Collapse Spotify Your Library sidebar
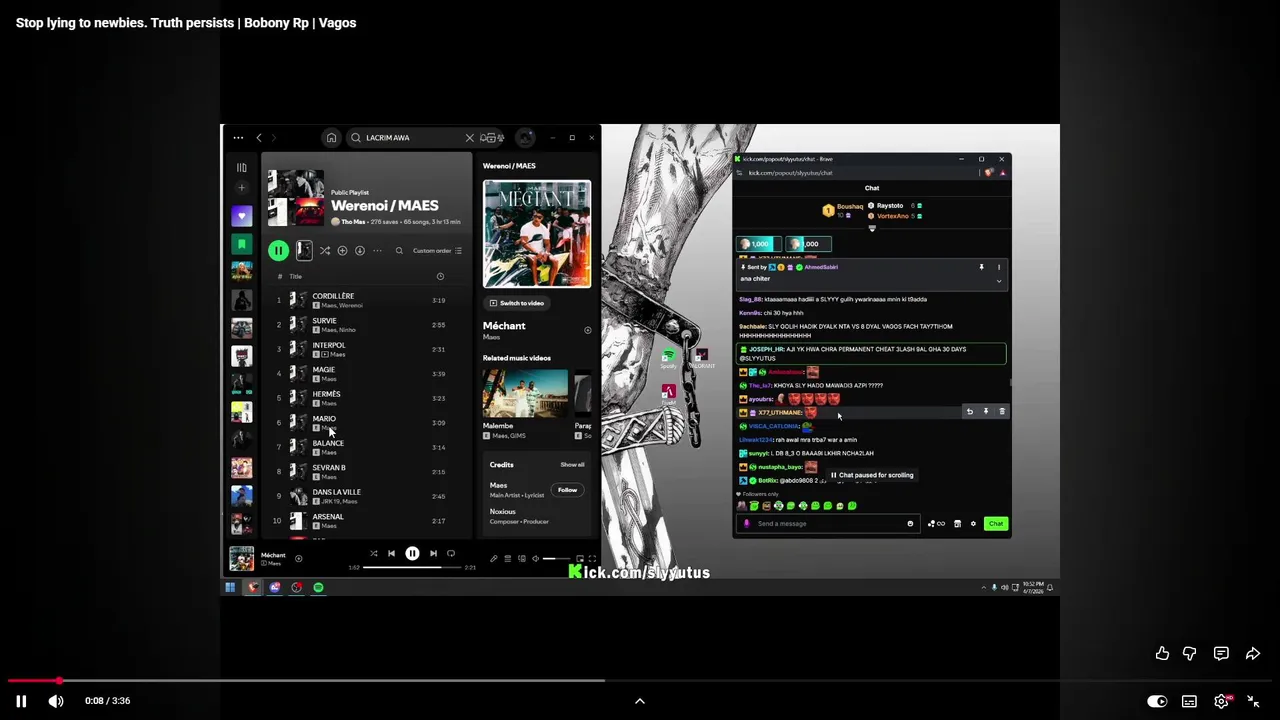 coord(241,168)
